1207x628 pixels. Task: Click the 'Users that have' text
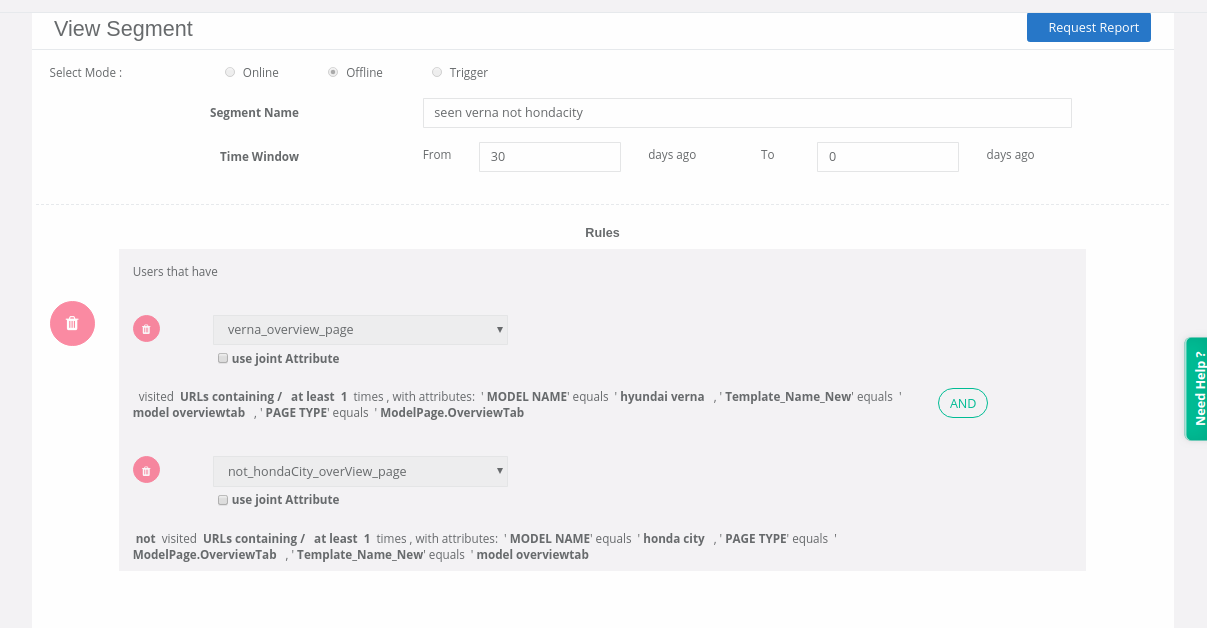[175, 271]
